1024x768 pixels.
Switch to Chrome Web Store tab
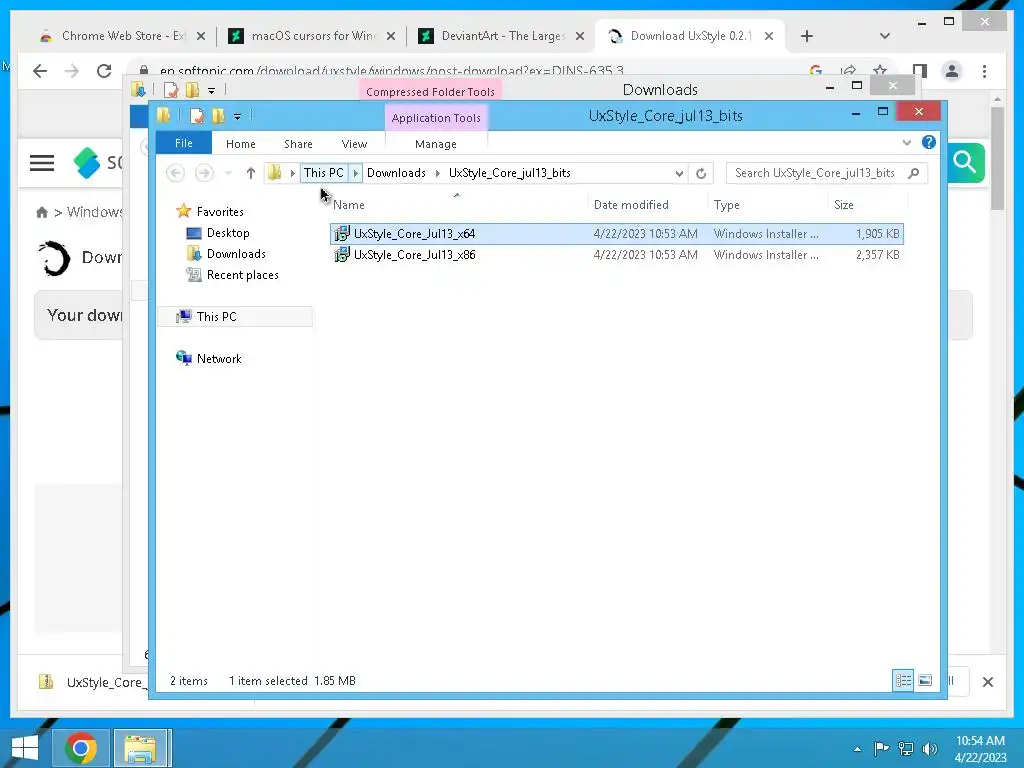(123, 36)
